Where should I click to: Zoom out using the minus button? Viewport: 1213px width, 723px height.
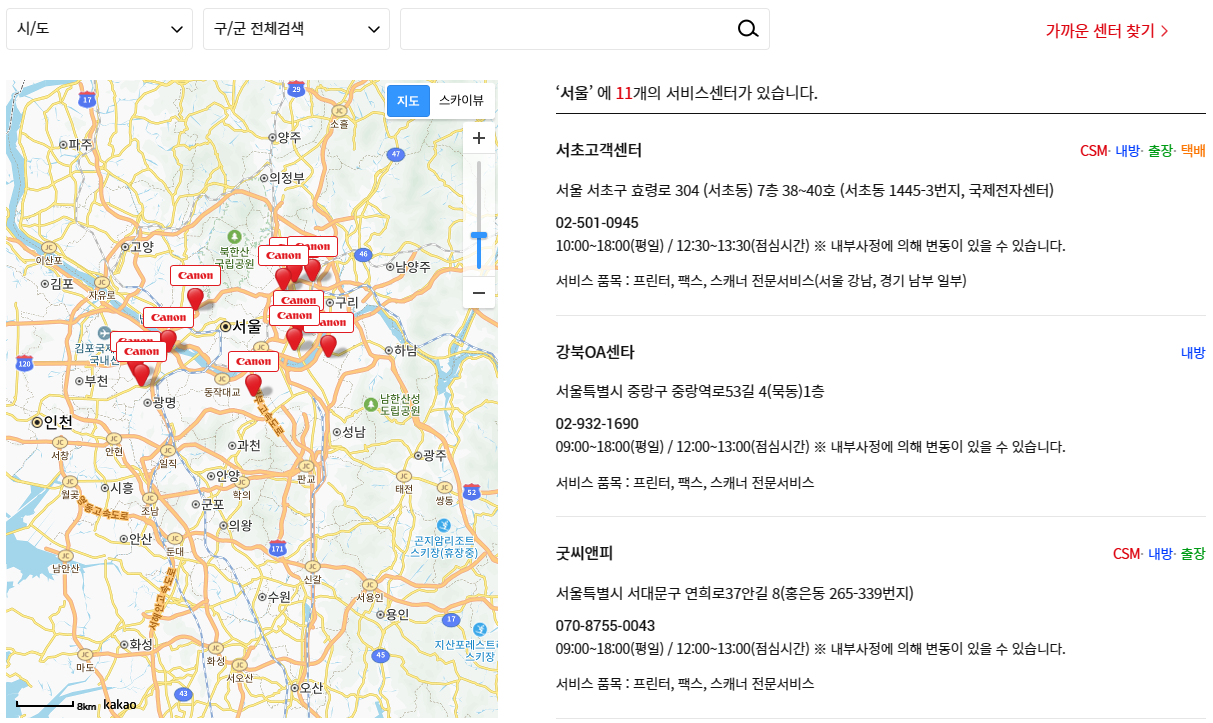479,291
